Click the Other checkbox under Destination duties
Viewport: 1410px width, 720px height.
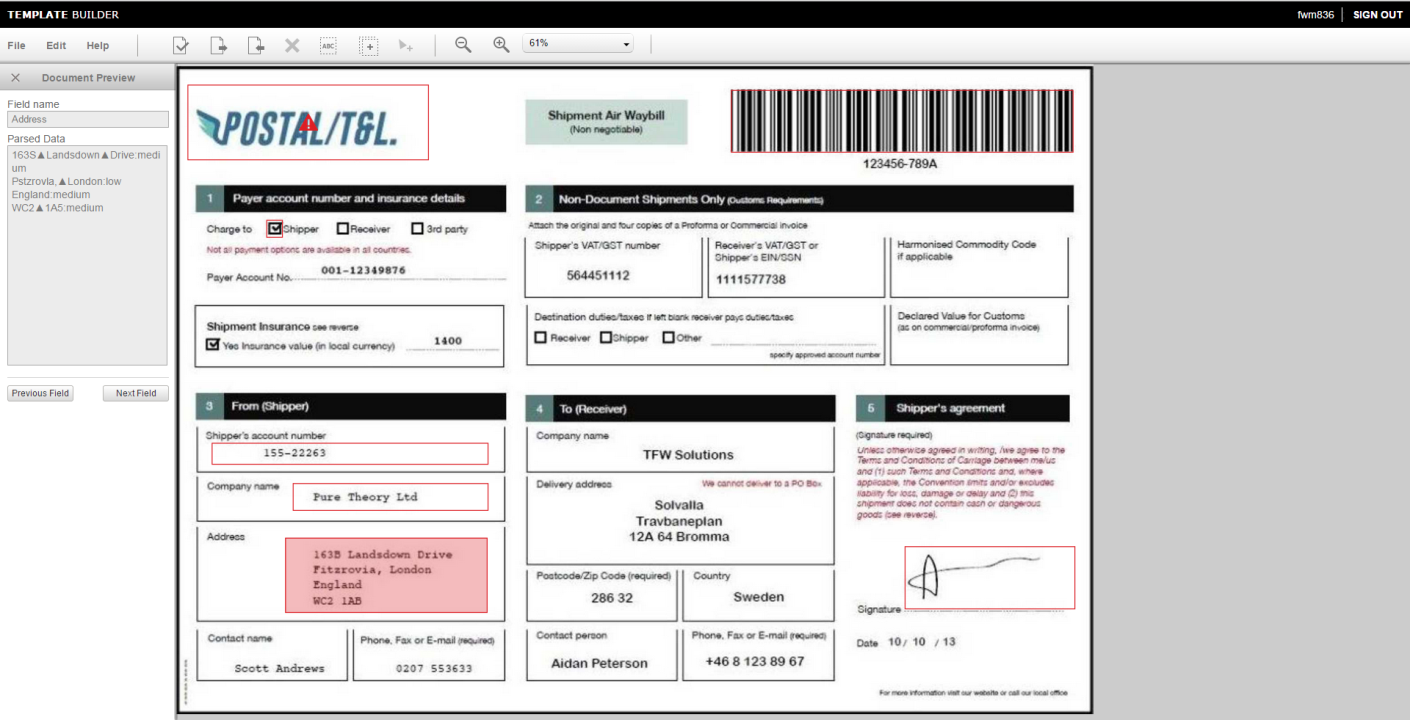(x=668, y=338)
